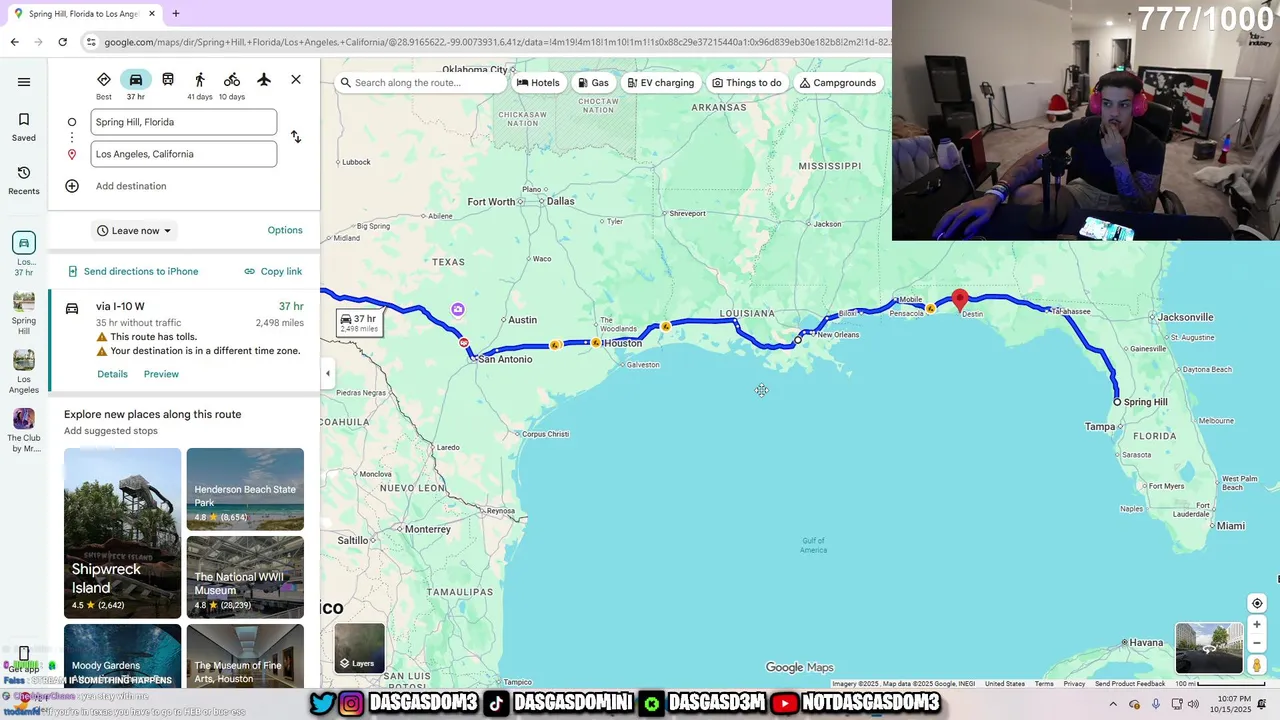Open the taskbar volume control

click(x=1193, y=704)
